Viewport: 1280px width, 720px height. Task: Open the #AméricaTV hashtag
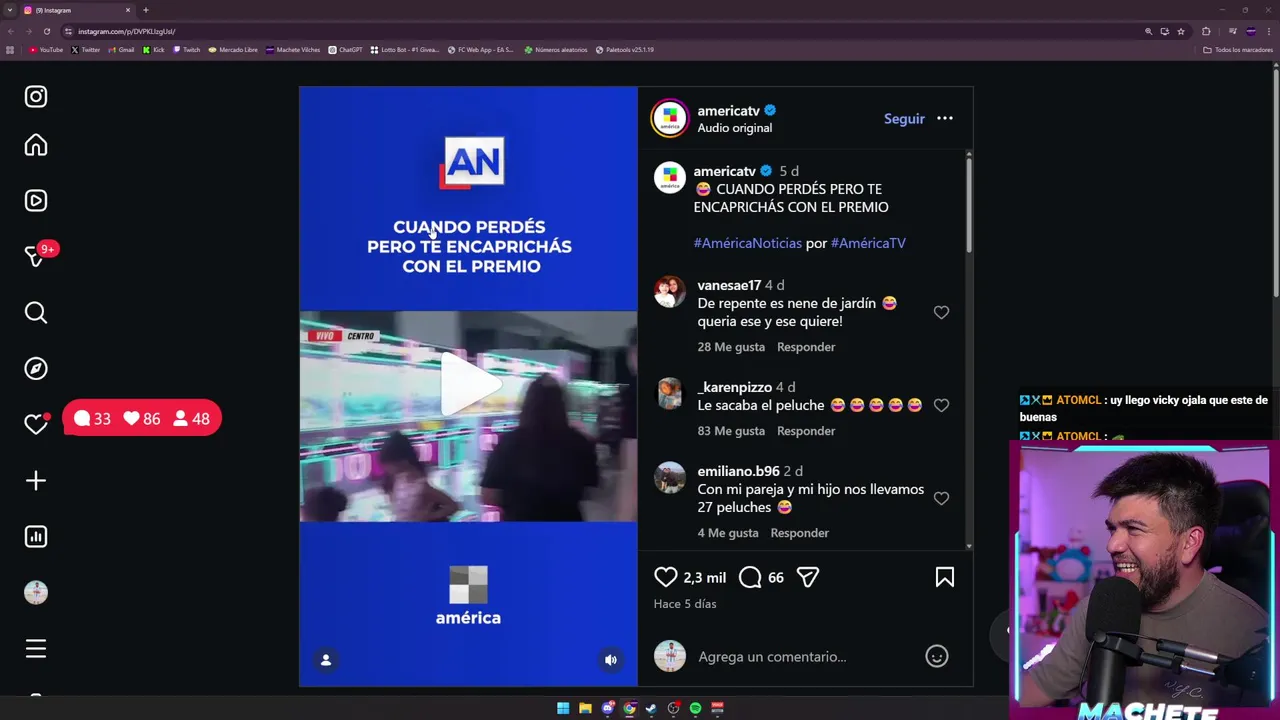(868, 243)
